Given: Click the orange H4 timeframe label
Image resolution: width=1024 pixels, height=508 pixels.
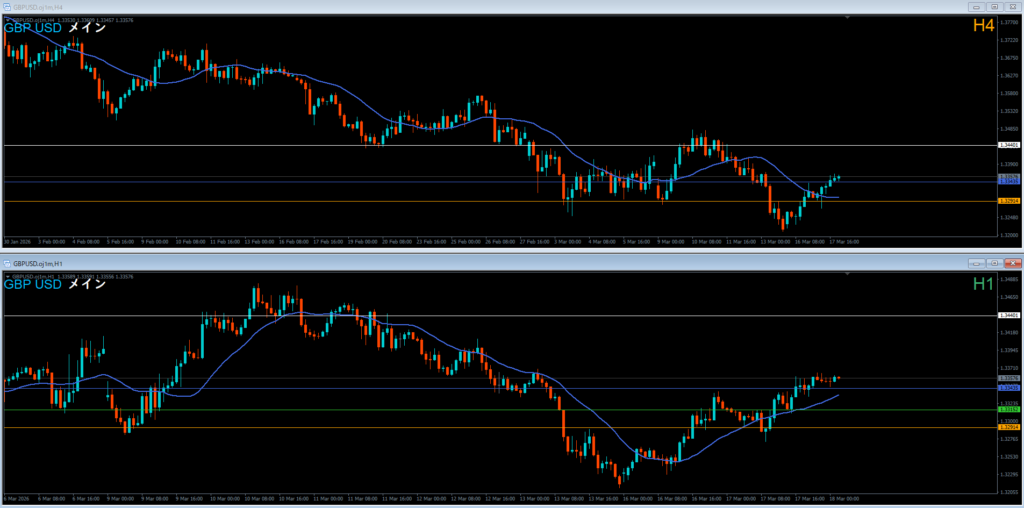Looking at the screenshot, I should coord(984,25).
